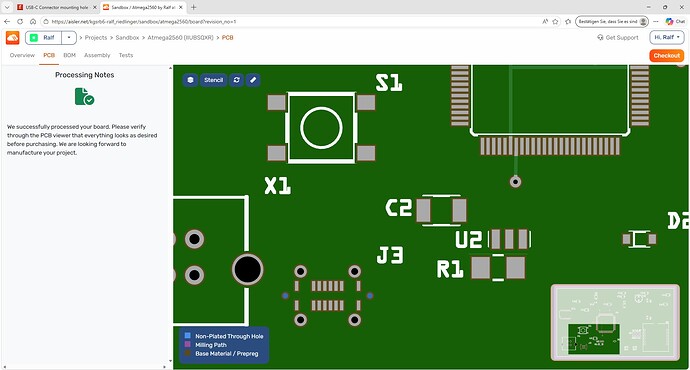Click the S1 silkscreen label
The image size is (690, 370).
tap(389, 83)
